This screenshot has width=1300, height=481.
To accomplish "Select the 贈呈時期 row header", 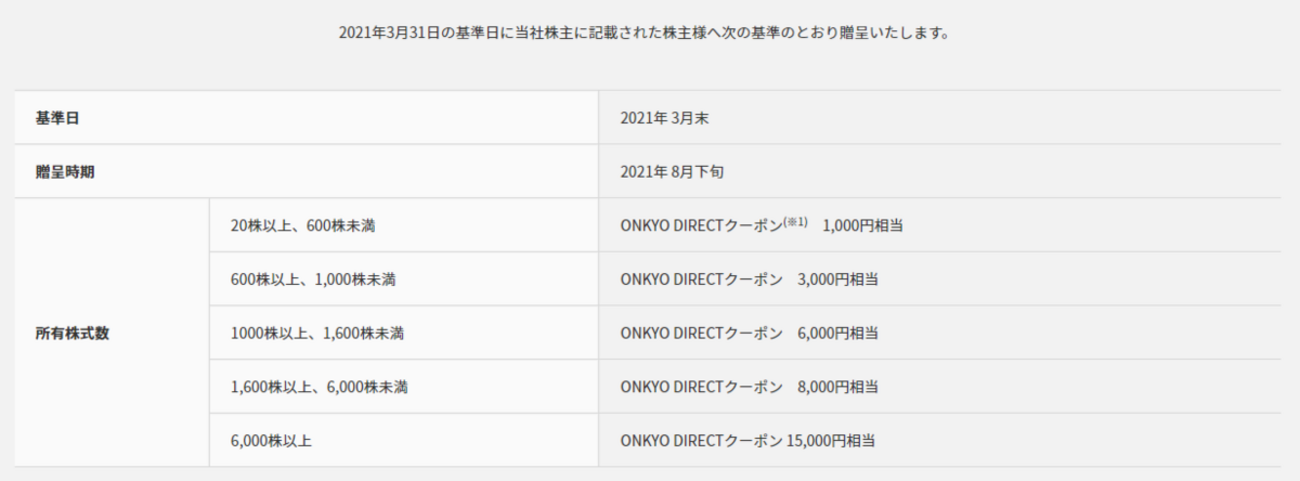I will coord(306,171).
